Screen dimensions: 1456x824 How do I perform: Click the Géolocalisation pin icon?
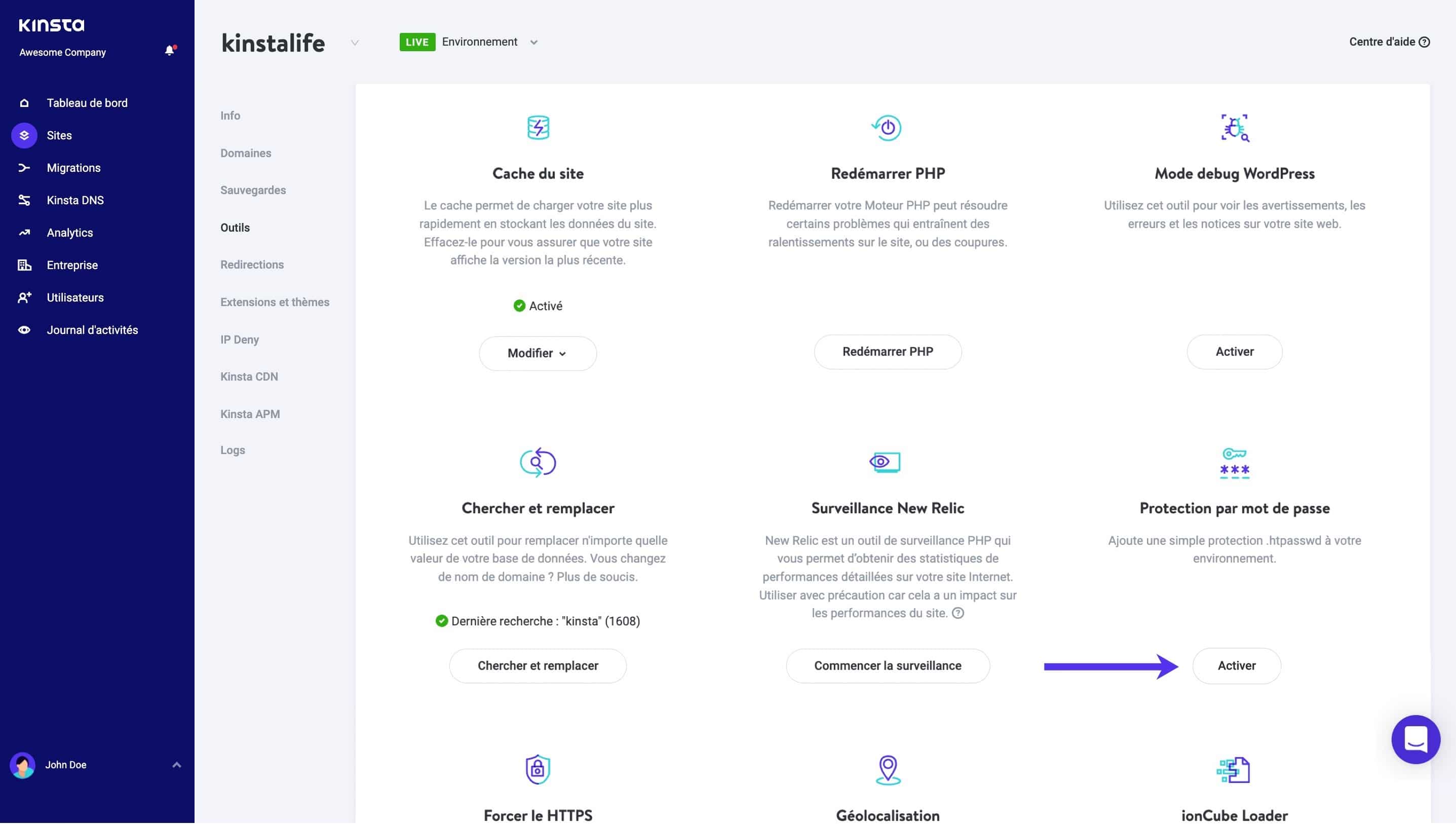coord(888,770)
